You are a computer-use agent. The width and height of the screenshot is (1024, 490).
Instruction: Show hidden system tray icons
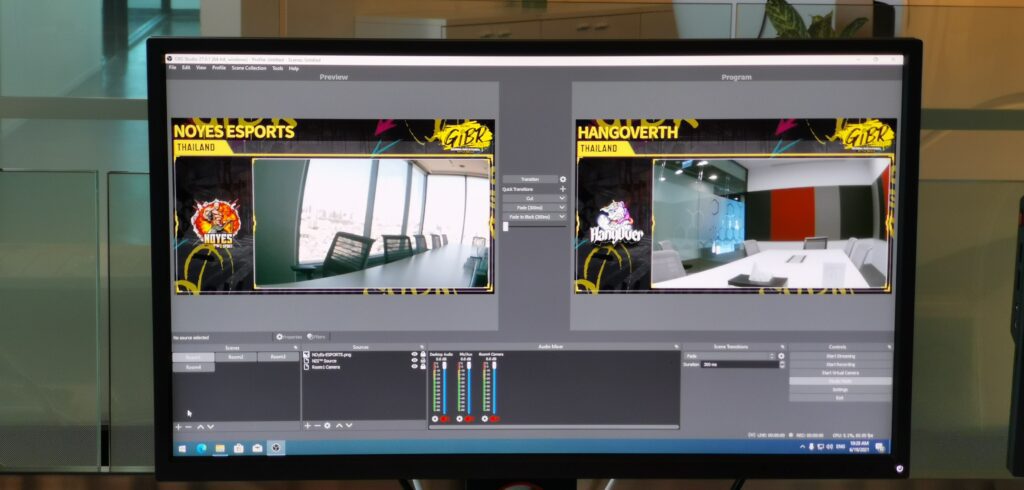(803, 447)
